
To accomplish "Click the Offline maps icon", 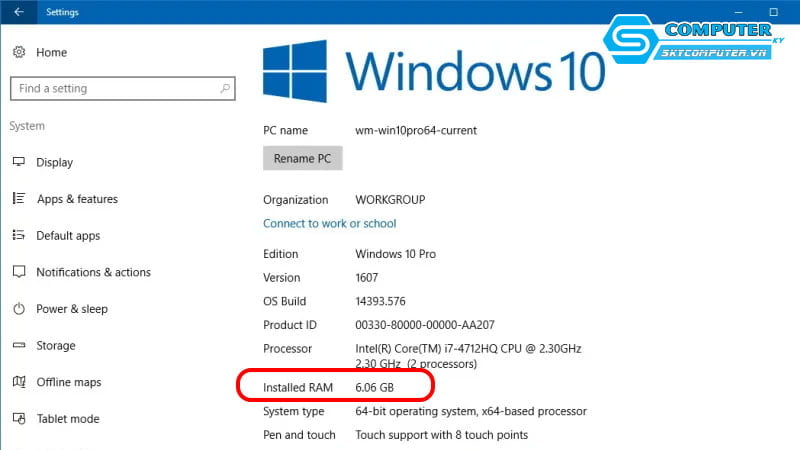I will (x=19, y=382).
